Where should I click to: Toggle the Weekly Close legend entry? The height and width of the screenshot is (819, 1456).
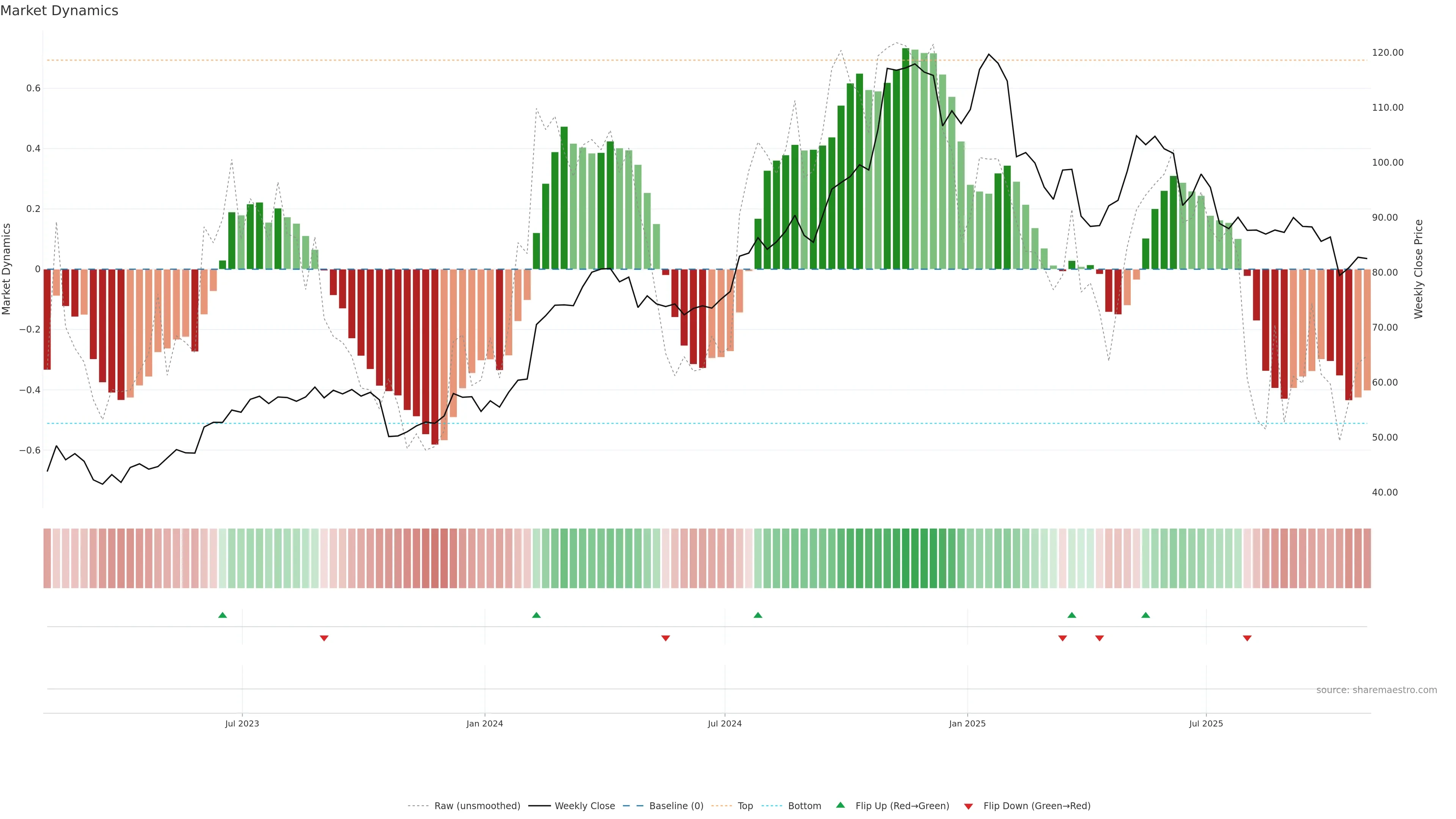(x=584, y=806)
